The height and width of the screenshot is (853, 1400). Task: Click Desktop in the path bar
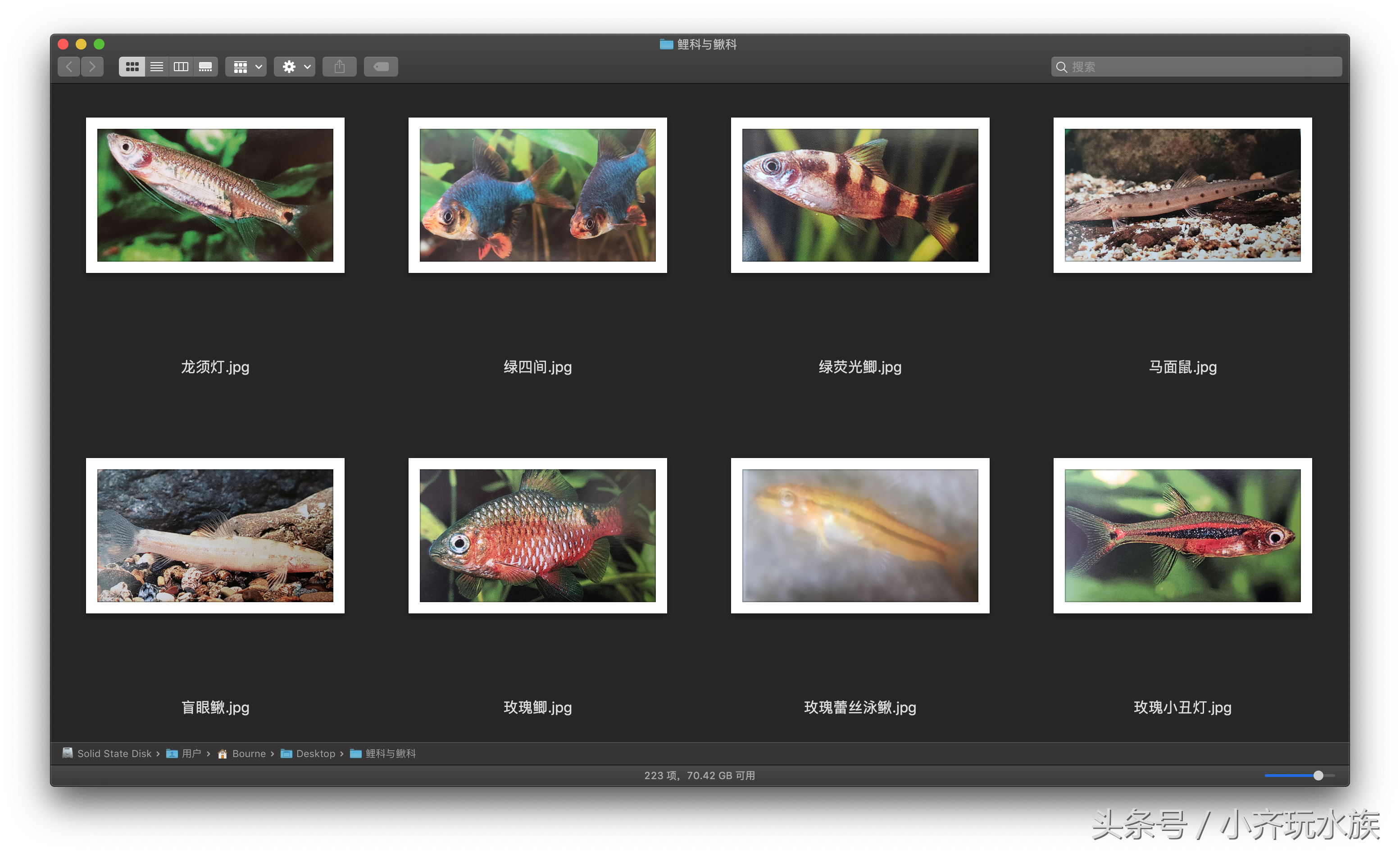(308, 753)
